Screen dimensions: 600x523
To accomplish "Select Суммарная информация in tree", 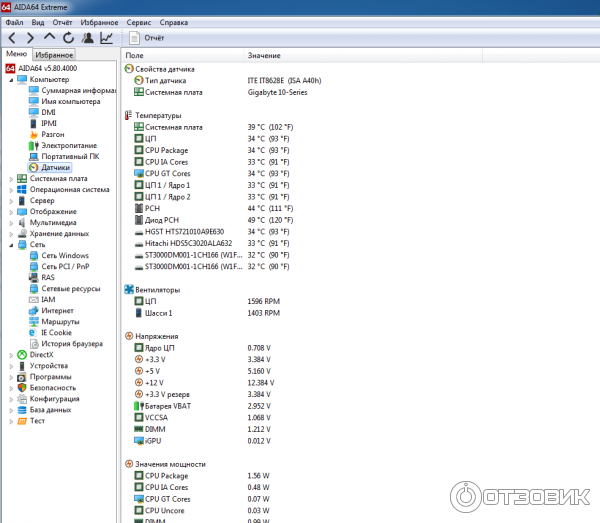I will click(72, 90).
